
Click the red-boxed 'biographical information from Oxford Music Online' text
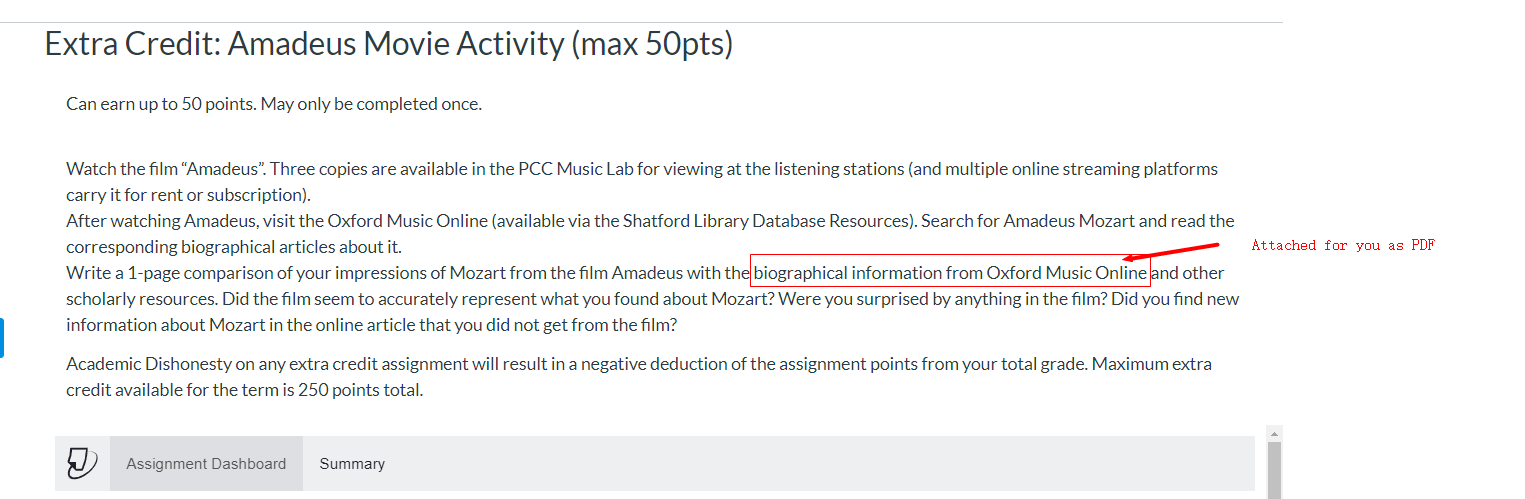pyautogui.click(x=950, y=272)
